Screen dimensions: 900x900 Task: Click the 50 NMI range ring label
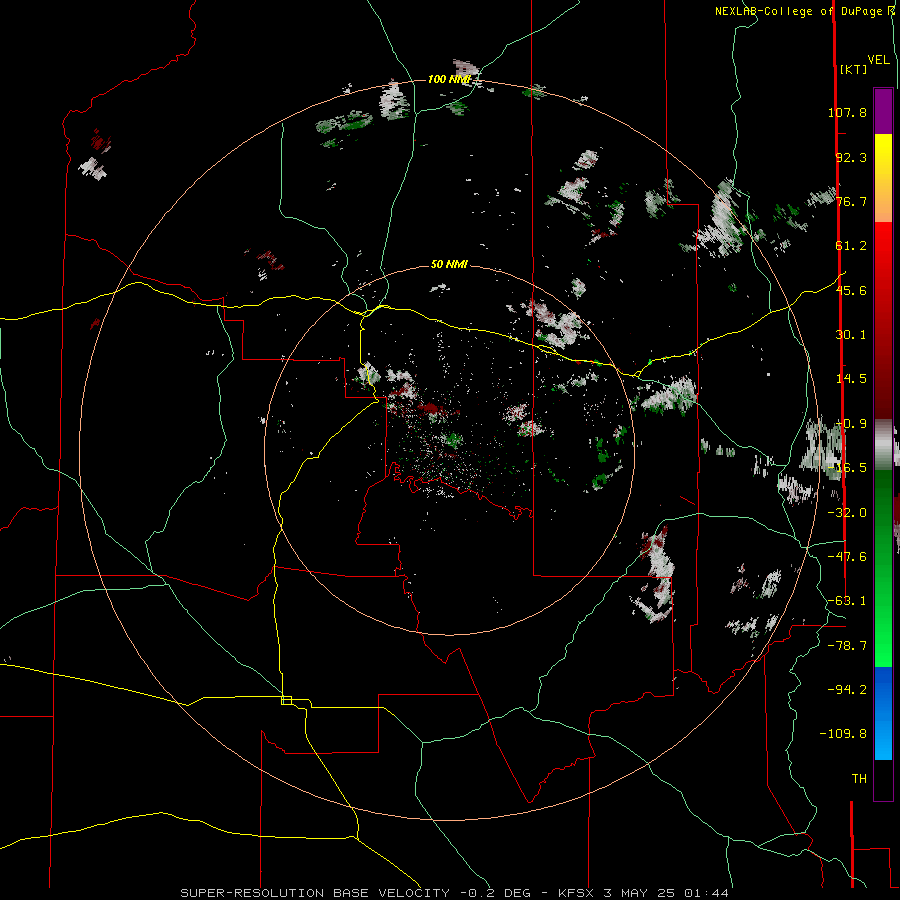449,264
